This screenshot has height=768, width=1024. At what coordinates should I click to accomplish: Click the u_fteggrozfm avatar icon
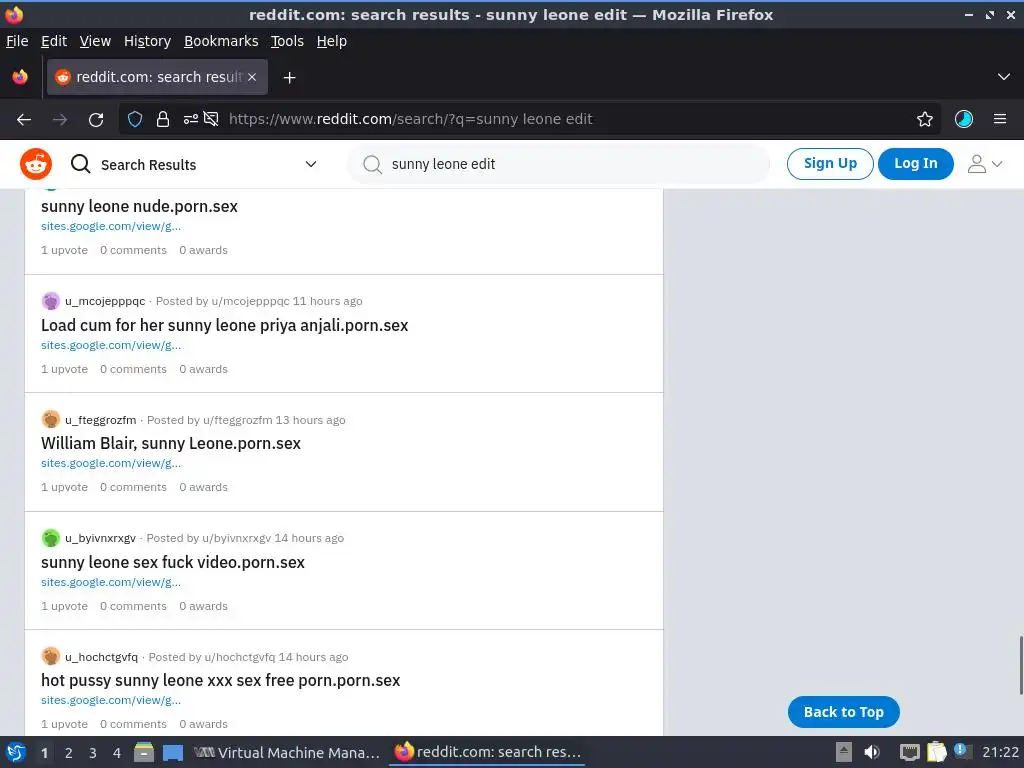(x=50, y=419)
